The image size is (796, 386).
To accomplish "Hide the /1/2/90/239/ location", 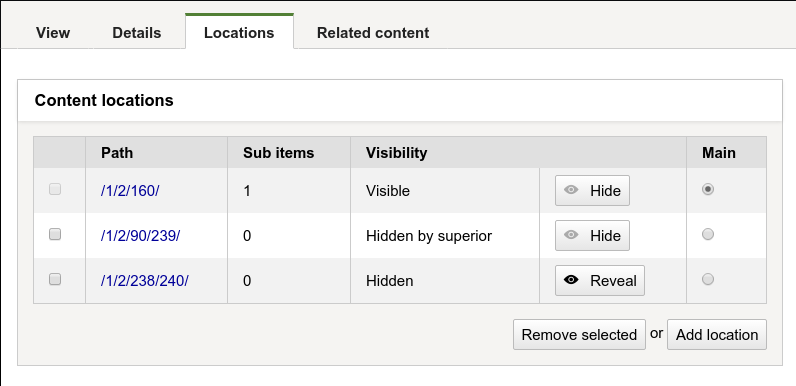I will (592, 235).
